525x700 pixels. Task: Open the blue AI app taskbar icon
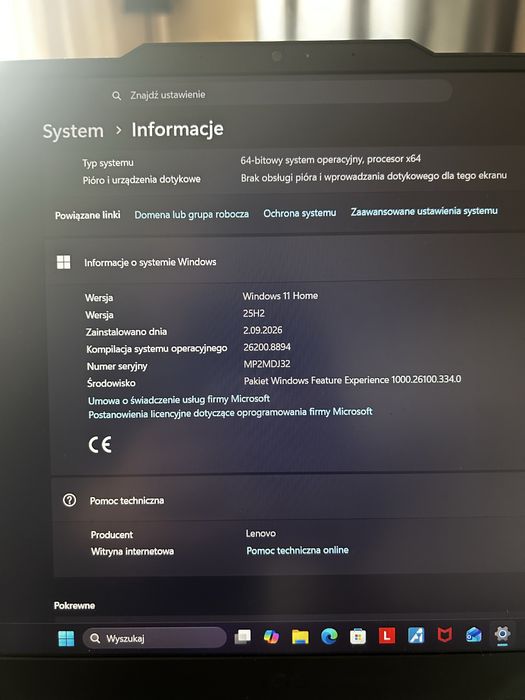click(x=416, y=635)
